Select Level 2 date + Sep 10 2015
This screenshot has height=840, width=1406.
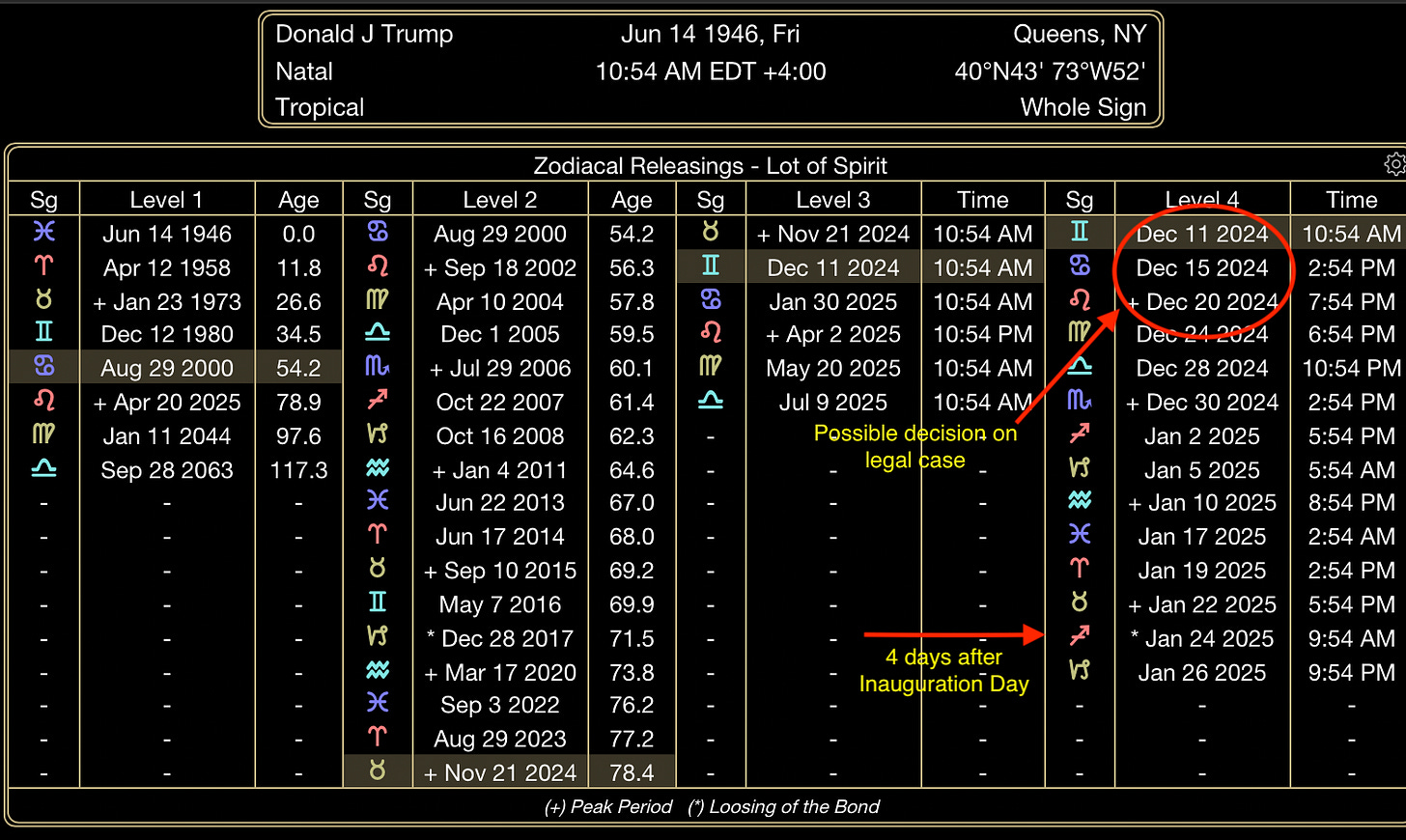(x=500, y=571)
